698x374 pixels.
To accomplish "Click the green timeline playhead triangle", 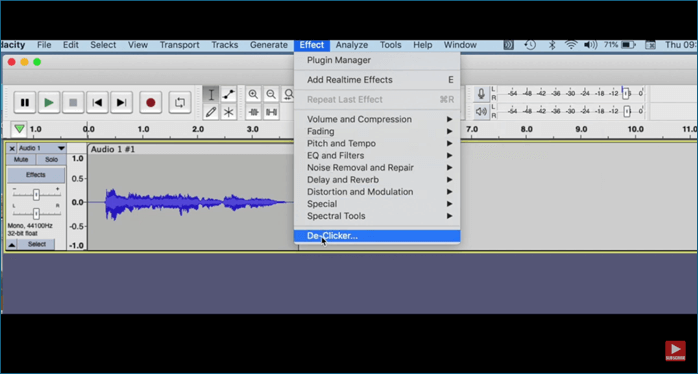I will pyautogui.click(x=19, y=129).
